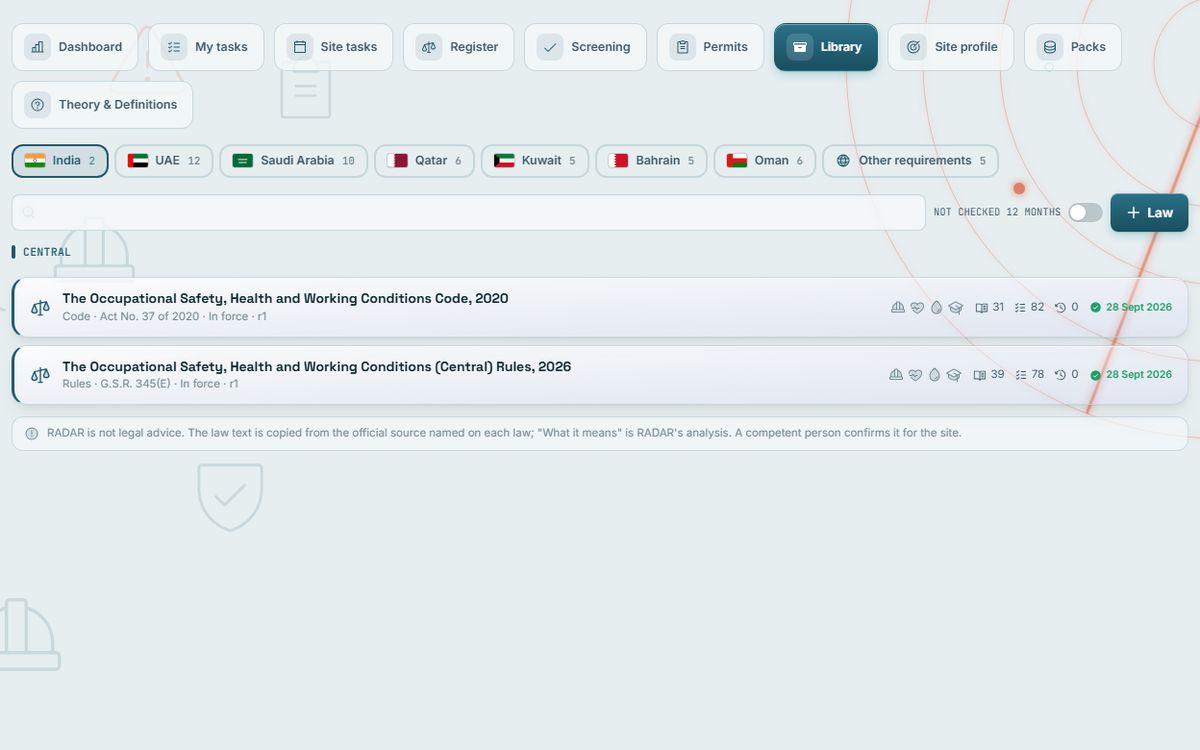The height and width of the screenshot is (750, 1200).
Task: Click green check date on OSH Code row
Action: click(x=1131, y=307)
